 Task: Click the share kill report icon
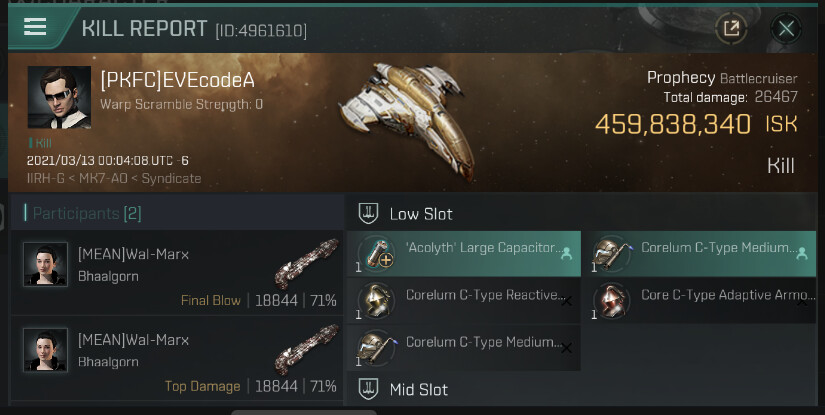732,28
